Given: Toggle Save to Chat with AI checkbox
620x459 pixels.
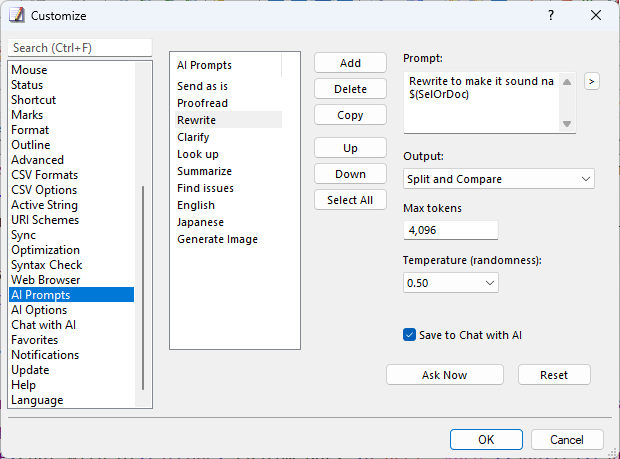Looking at the screenshot, I should [x=409, y=335].
